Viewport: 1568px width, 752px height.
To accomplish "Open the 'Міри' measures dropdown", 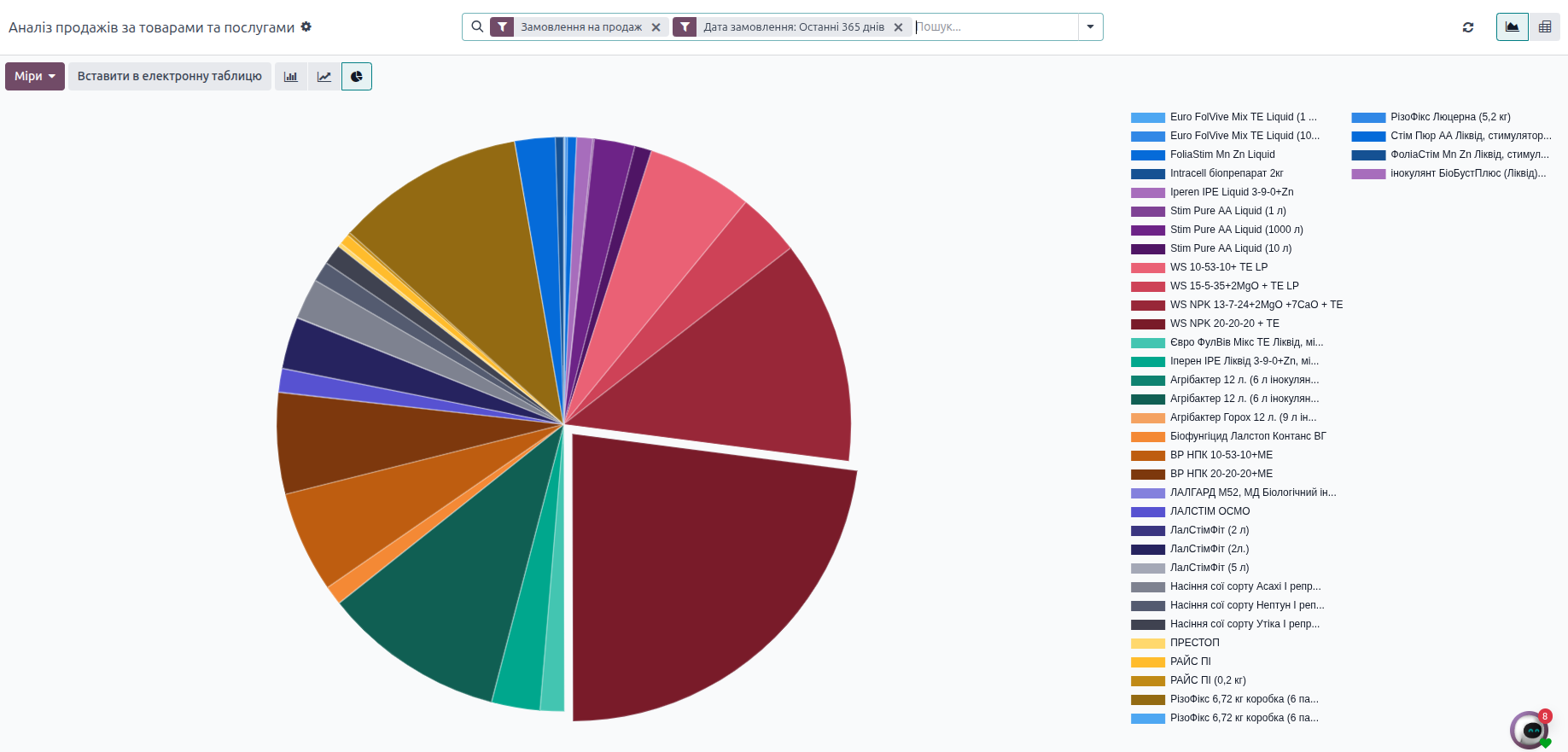I will 35,77.
